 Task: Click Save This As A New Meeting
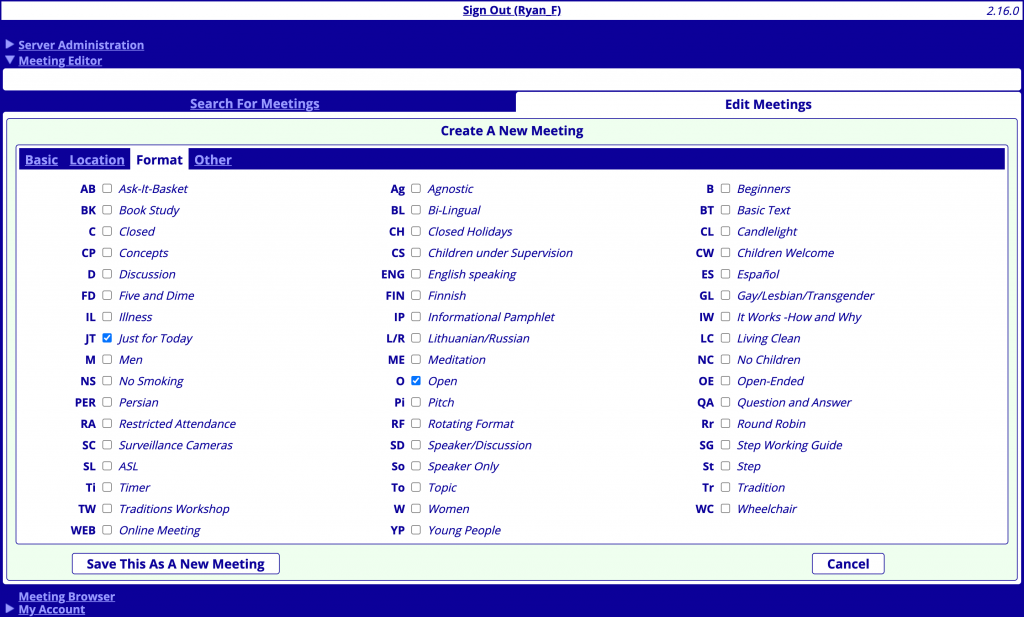click(176, 564)
